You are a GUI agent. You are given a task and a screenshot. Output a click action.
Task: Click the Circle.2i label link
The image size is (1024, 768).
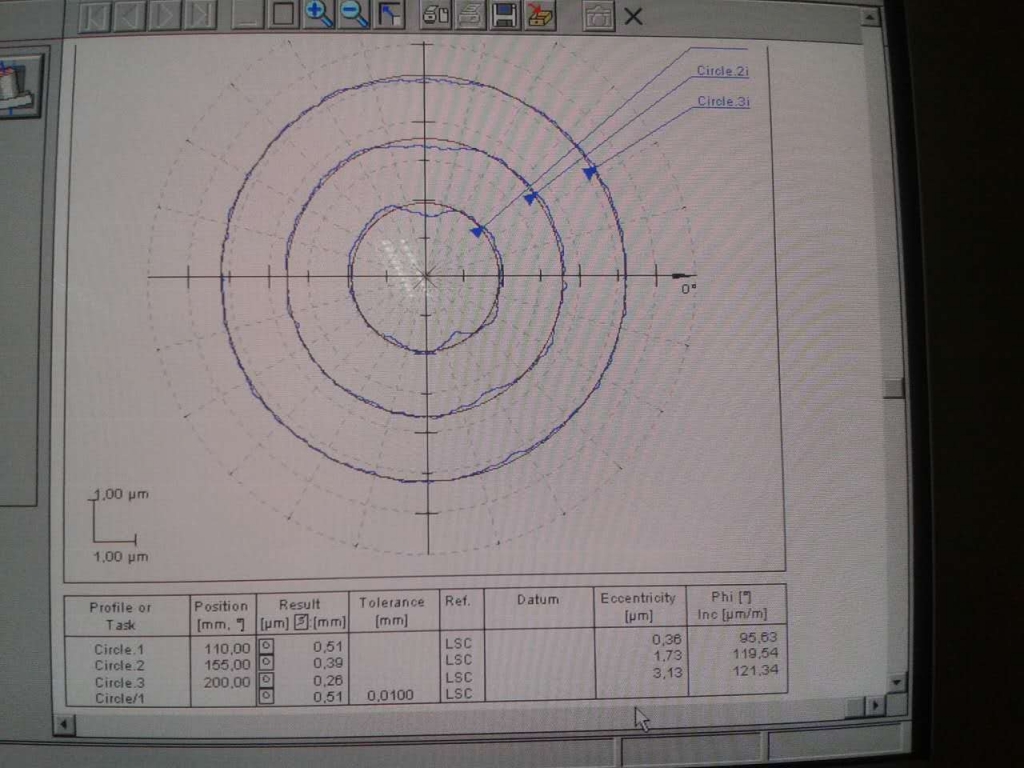[723, 71]
